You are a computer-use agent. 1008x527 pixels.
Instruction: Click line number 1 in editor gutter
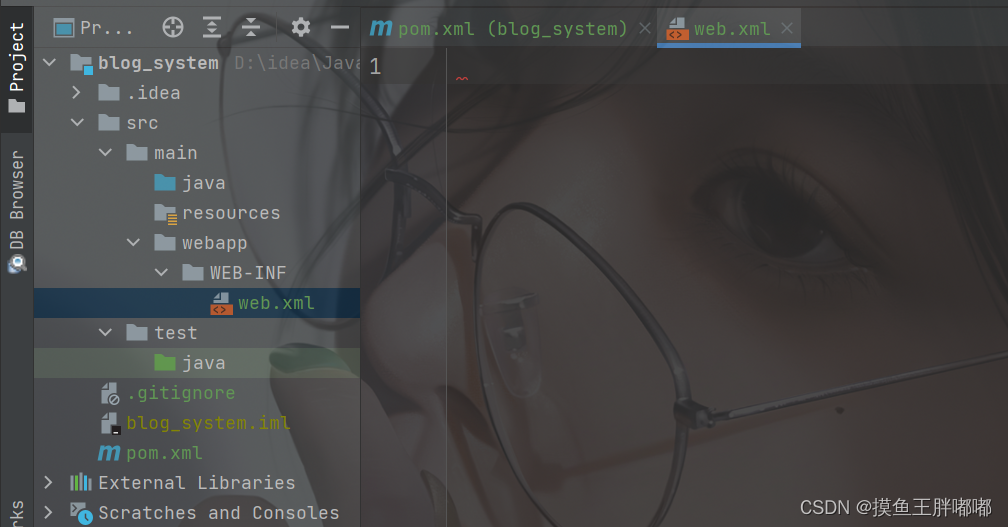pos(375,66)
